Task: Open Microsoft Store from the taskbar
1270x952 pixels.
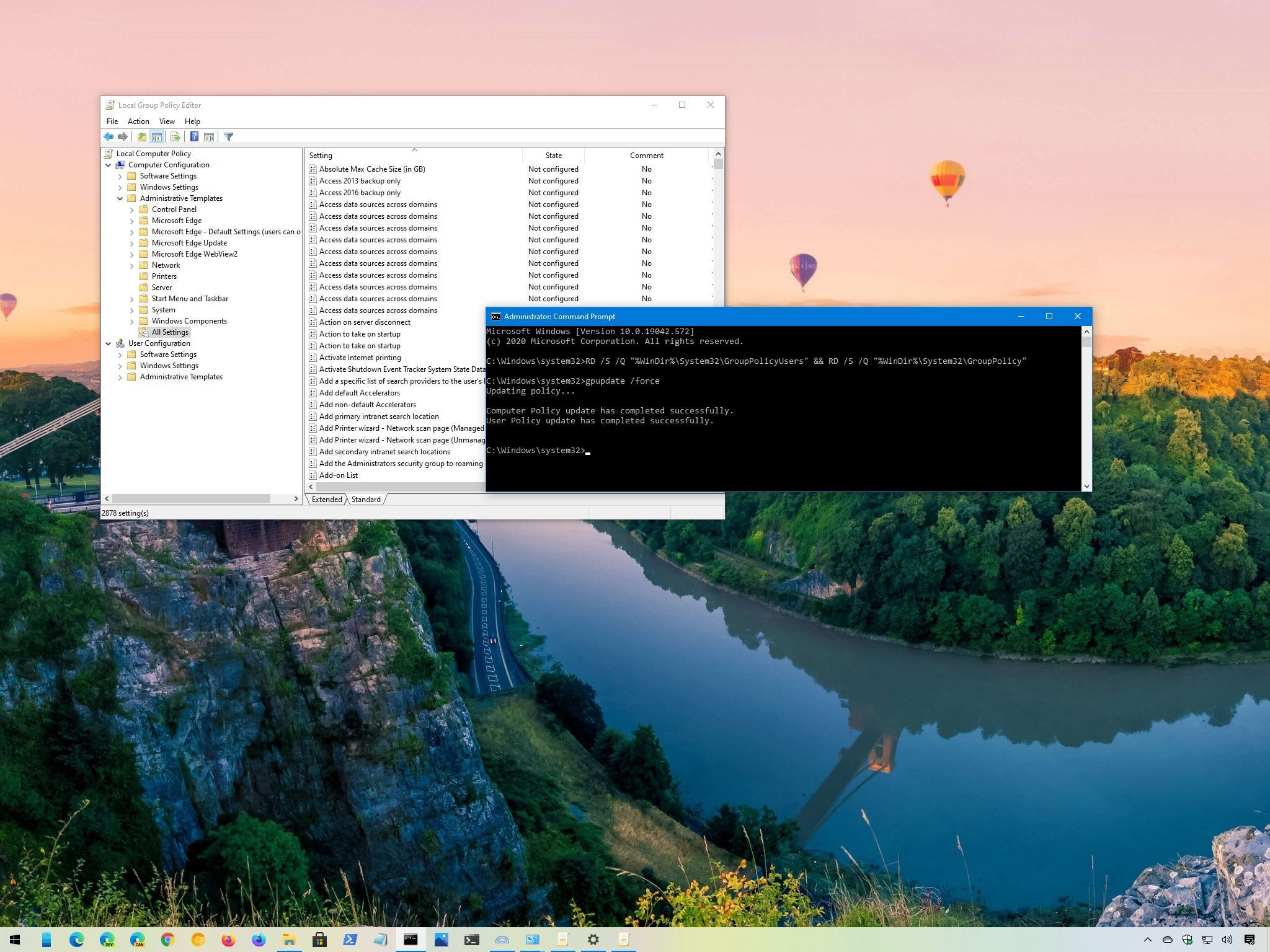Action: coord(319,940)
